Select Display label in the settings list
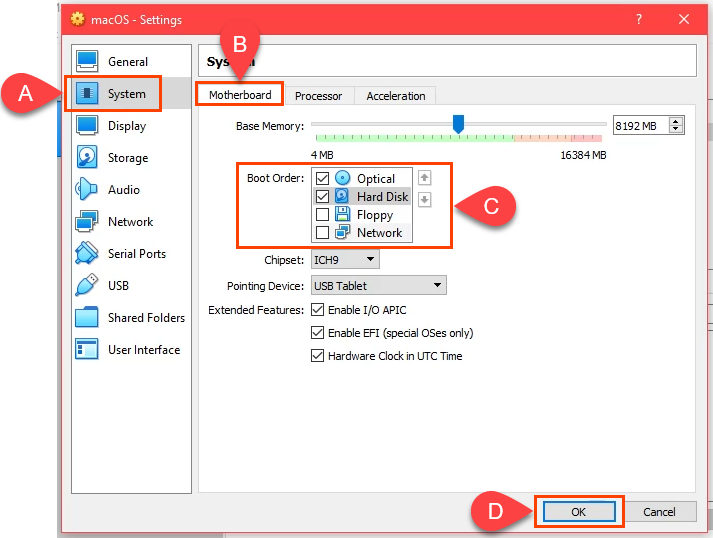The width and height of the screenshot is (713, 538). (127, 126)
